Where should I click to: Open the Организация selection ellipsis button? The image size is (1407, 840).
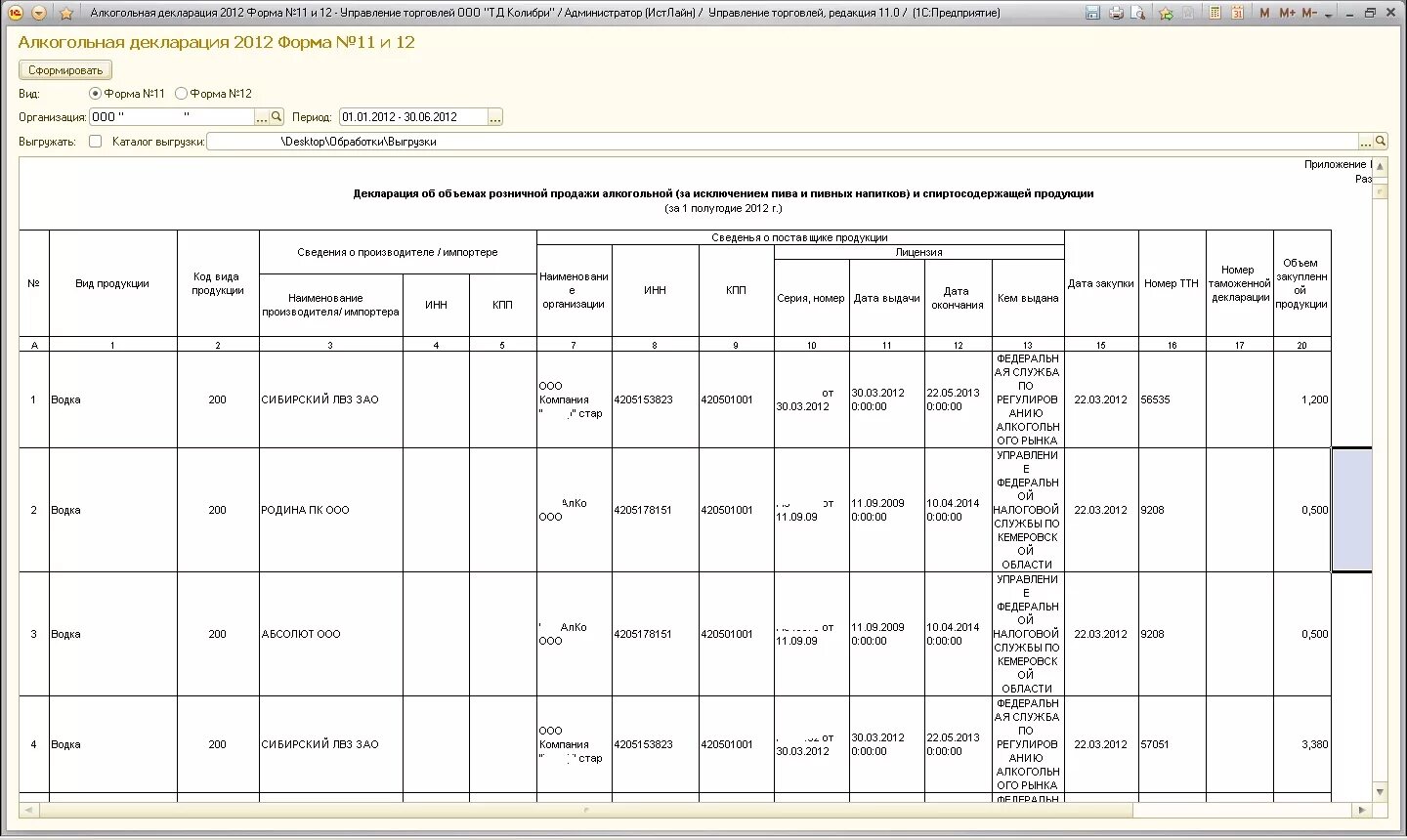261,117
